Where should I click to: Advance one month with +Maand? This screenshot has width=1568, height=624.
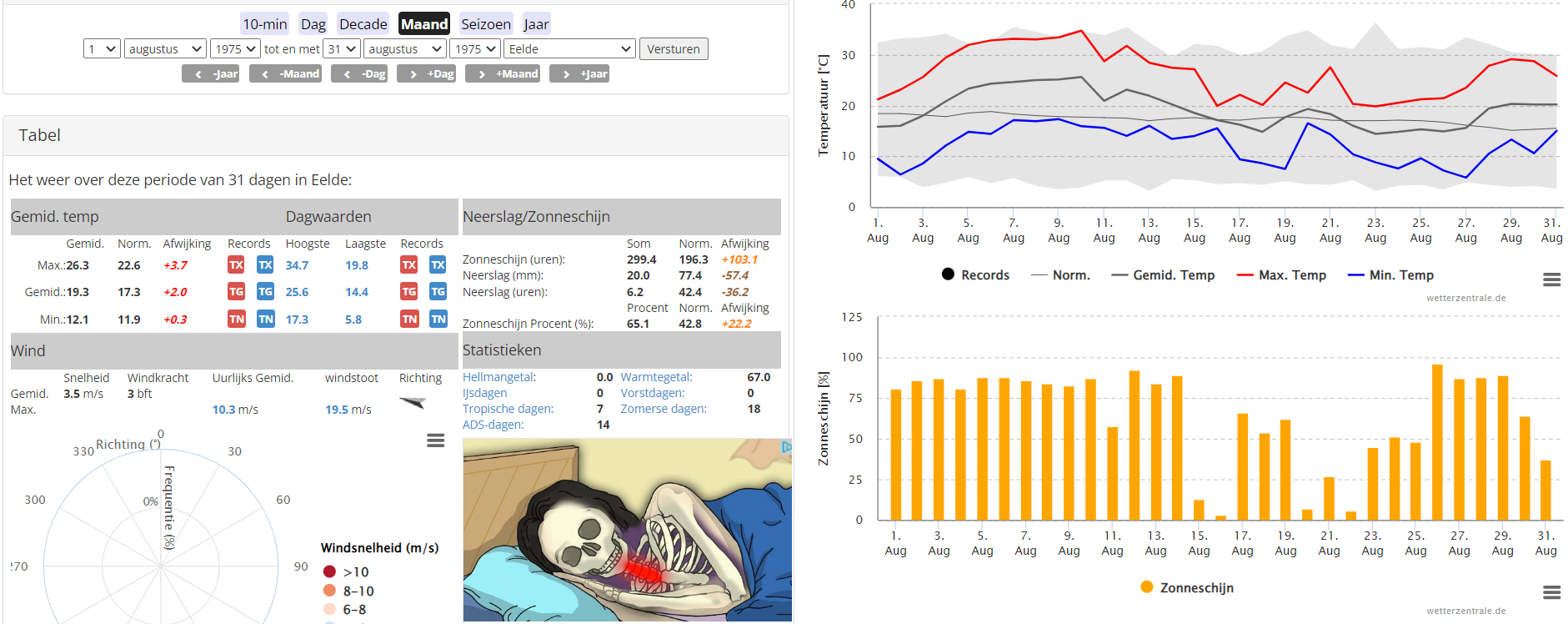click(503, 74)
